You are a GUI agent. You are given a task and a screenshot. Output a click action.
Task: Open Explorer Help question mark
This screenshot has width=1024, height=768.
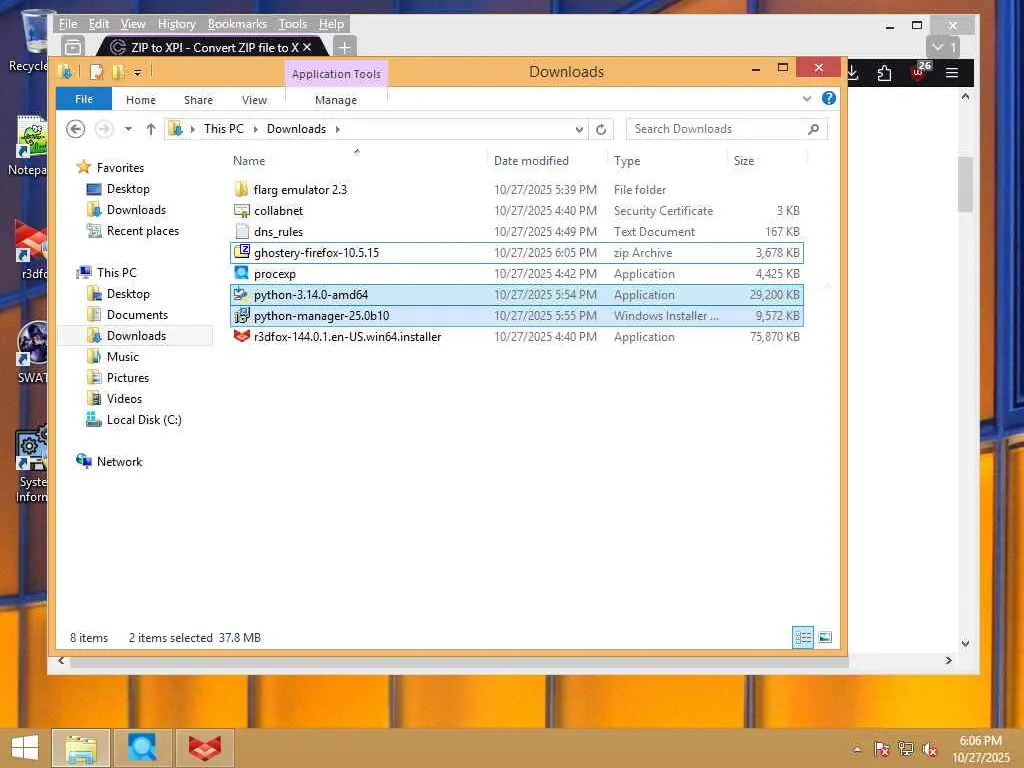(829, 99)
